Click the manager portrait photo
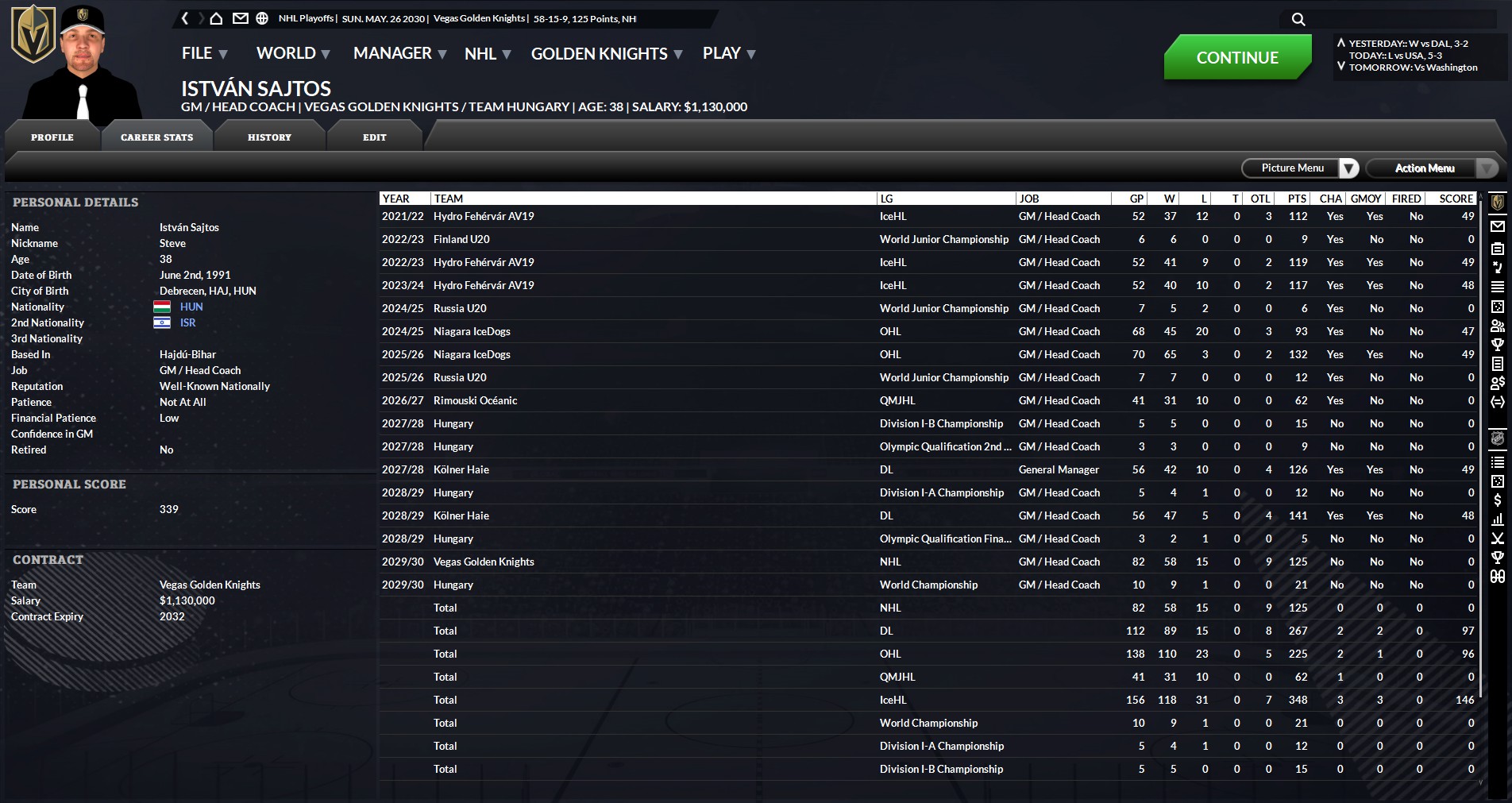 (x=83, y=64)
